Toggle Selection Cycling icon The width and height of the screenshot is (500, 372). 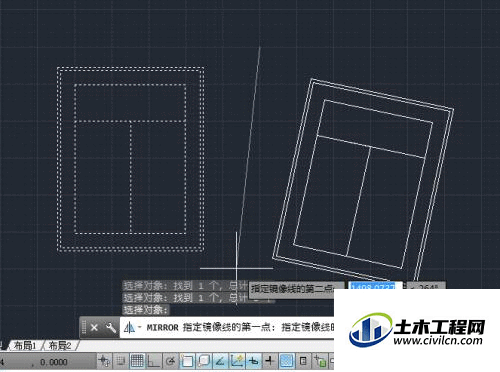point(320,361)
